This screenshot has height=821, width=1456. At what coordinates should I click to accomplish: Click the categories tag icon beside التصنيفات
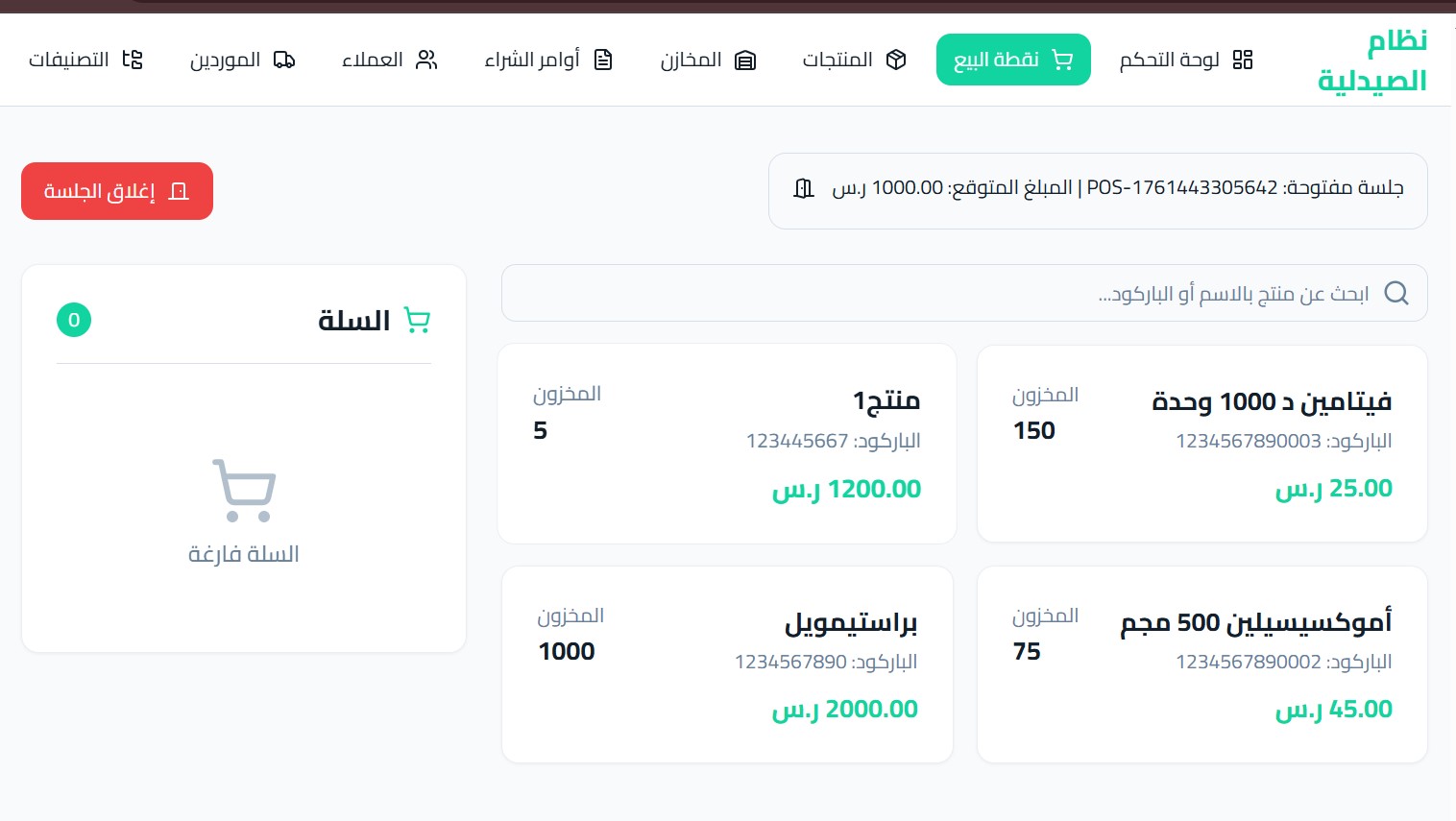[133, 60]
